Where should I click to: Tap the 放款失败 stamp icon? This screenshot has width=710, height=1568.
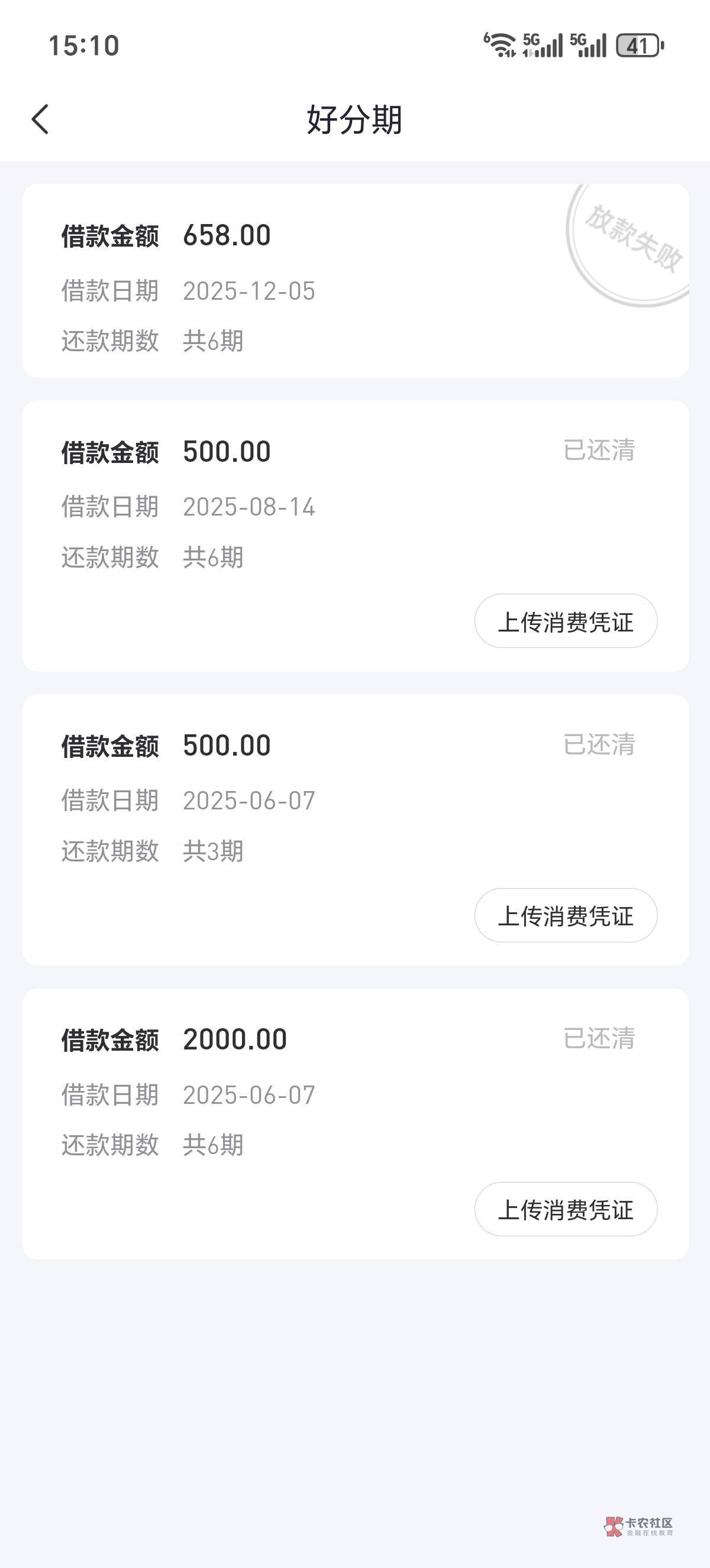[x=630, y=245]
